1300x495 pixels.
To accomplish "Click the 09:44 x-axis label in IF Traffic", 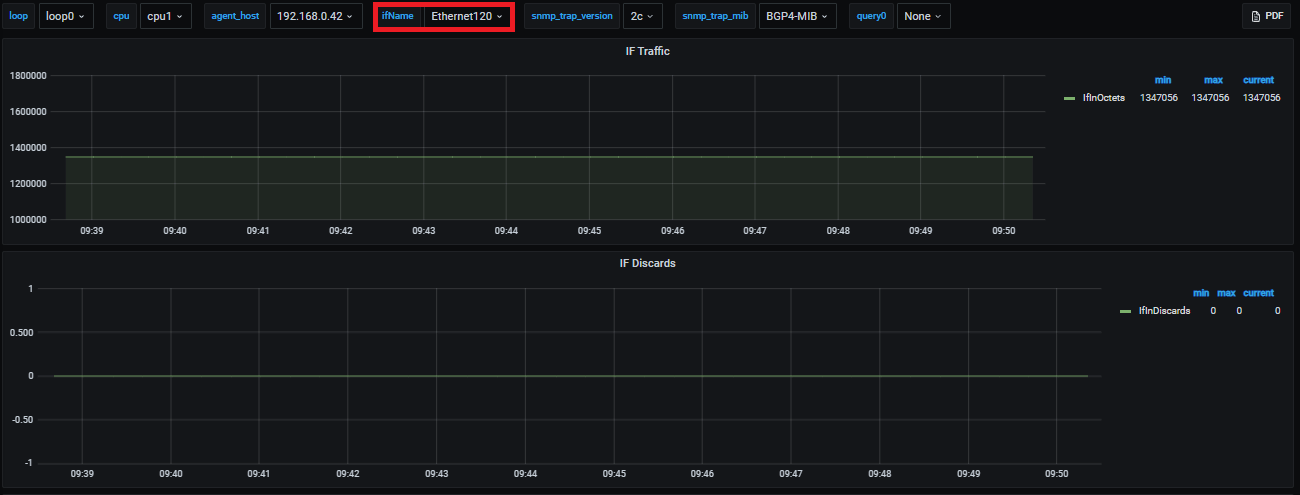I will click(506, 231).
